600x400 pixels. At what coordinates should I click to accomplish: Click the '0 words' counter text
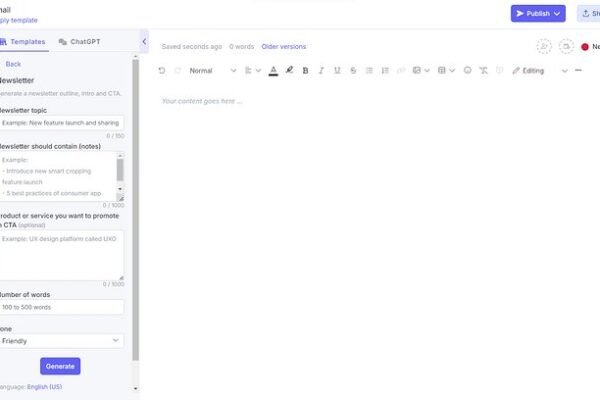241,46
